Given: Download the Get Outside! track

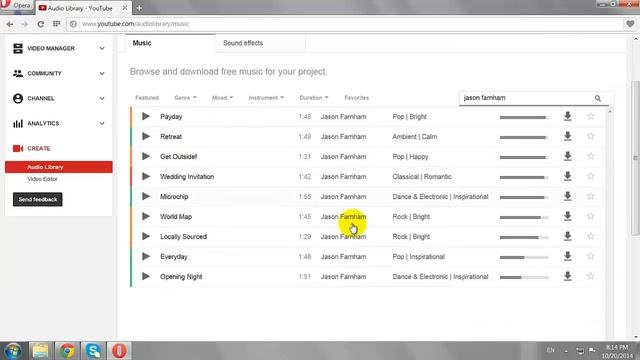Looking at the screenshot, I should tap(567, 156).
